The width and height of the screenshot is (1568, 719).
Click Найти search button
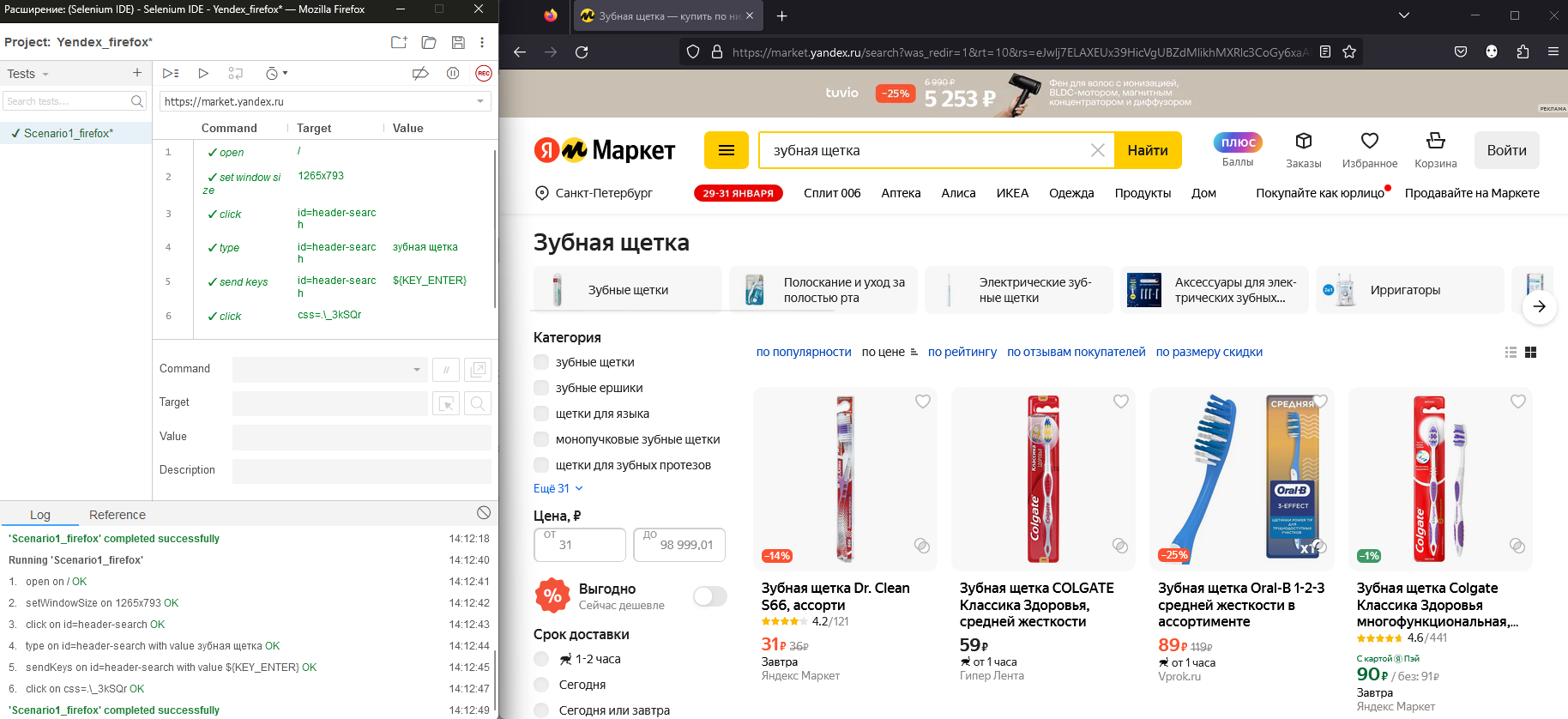pyautogui.click(x=1148, y=150)
